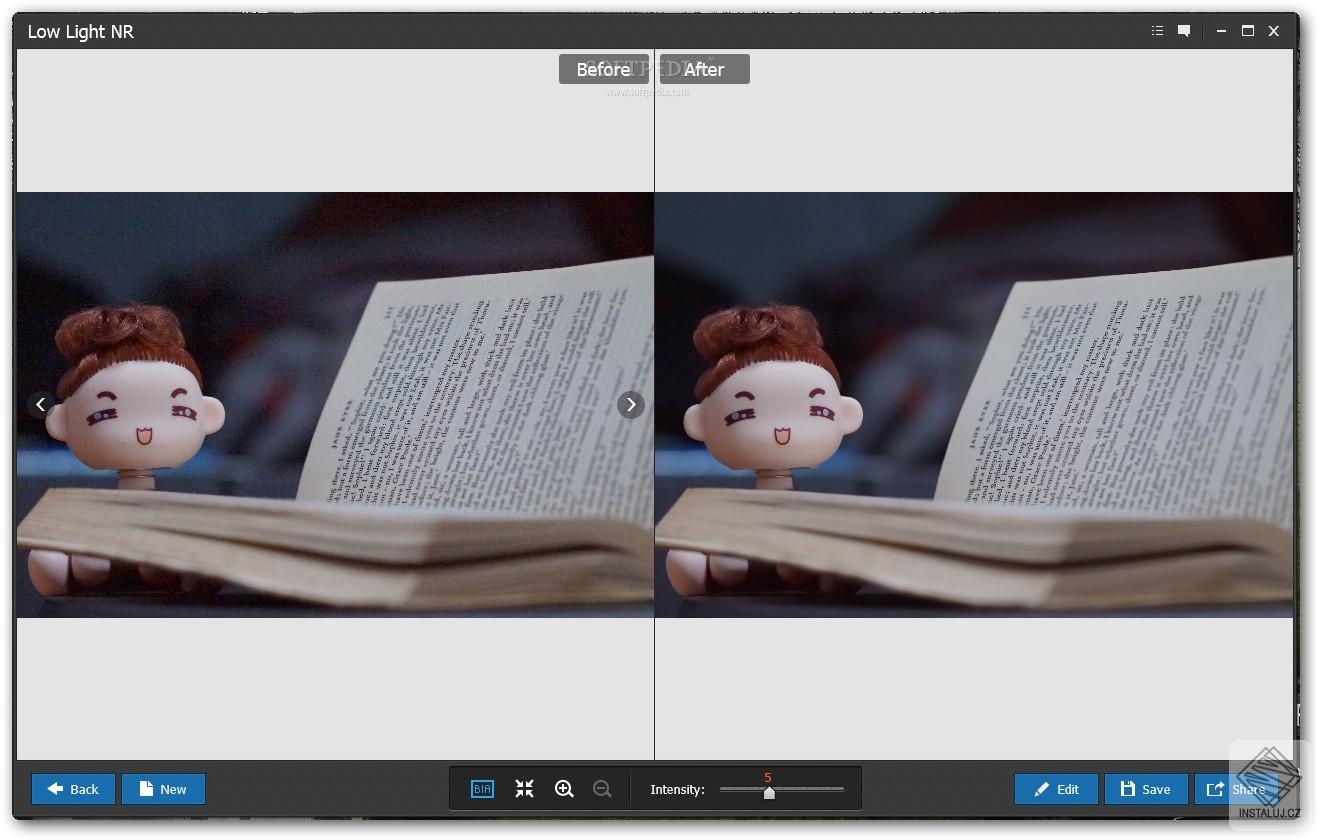Go to next image arrow
The height and width of the screenshot is (840, 1320).
[x=630, y=405]
